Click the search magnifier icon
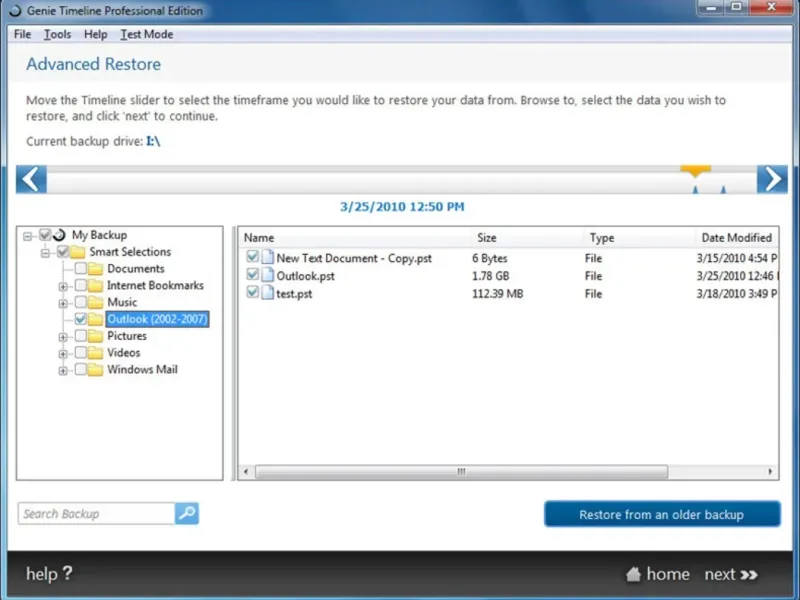 tap(187, 513)
